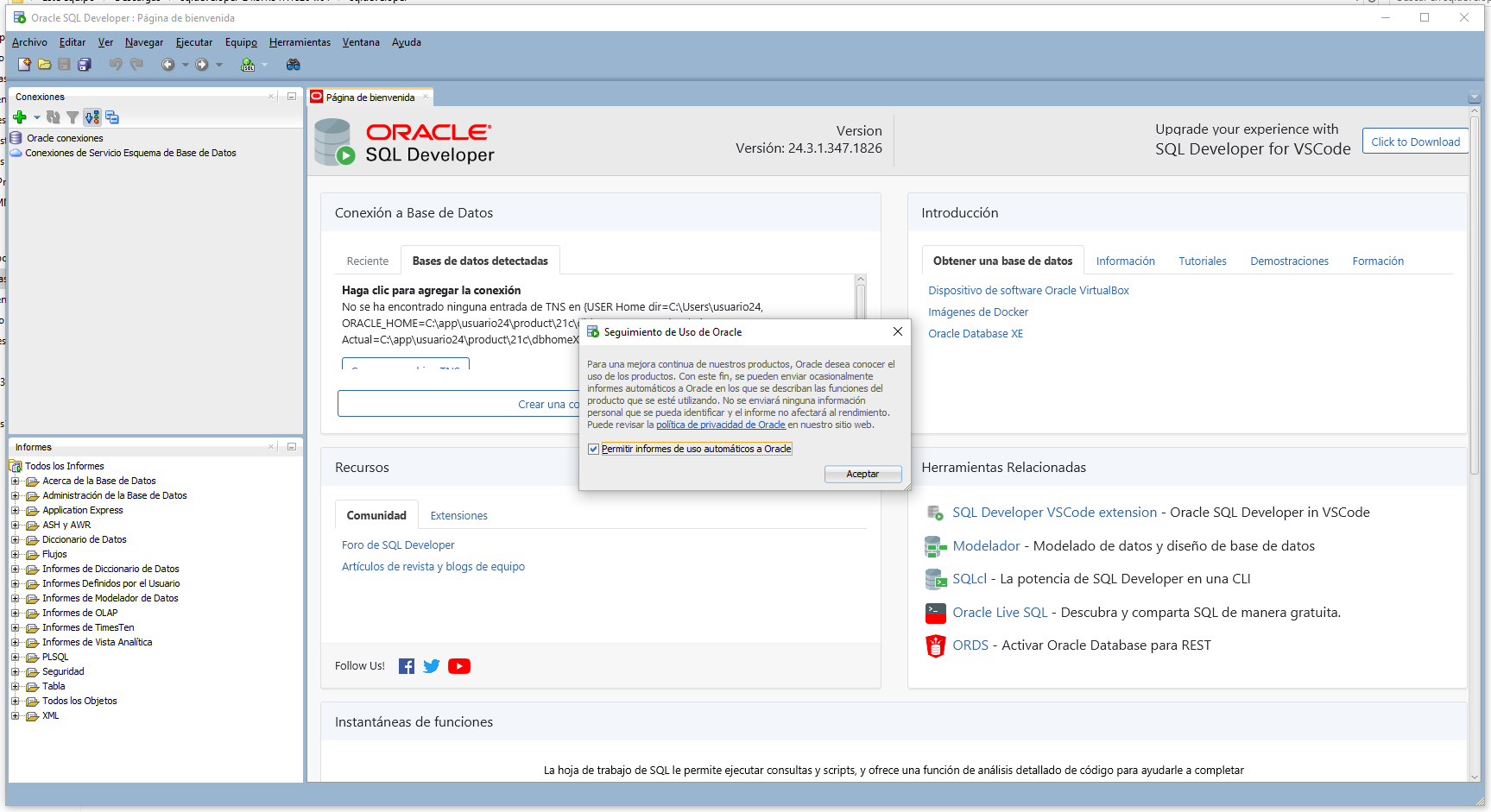Image resolution: width=1491 pixels, height=812 pixels.
Task: Click the New file toolbar icon
Action: [x=24, y=65]
